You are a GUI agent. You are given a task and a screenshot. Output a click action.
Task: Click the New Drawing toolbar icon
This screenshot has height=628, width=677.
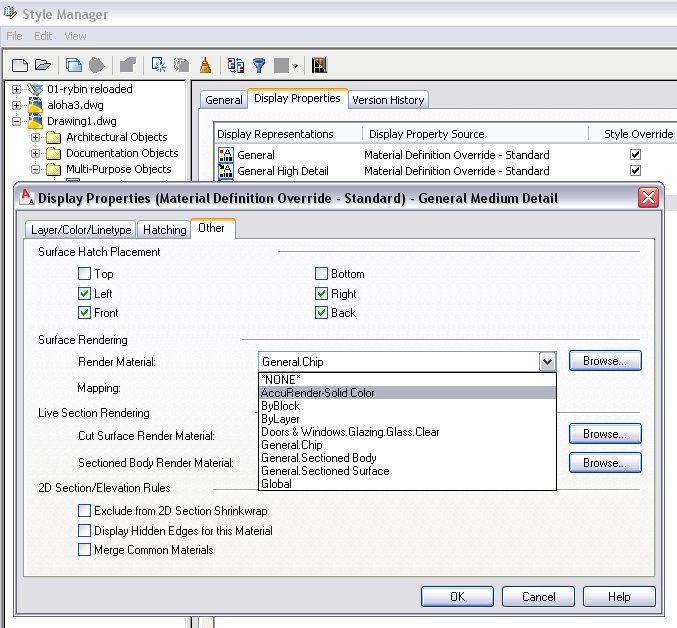point(19,65)
